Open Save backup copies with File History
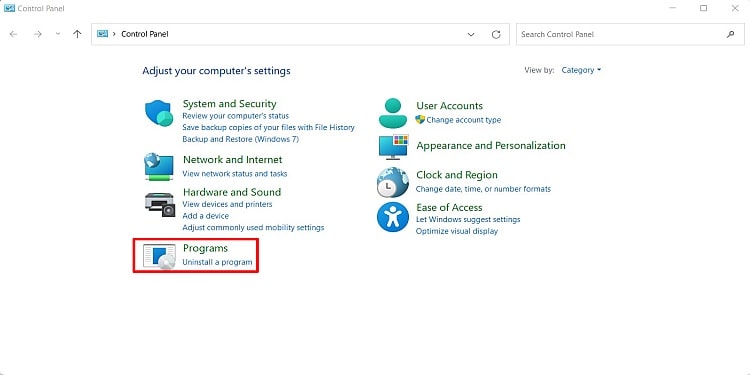This screenshot has height=375, width=750. tap(268, 128)
